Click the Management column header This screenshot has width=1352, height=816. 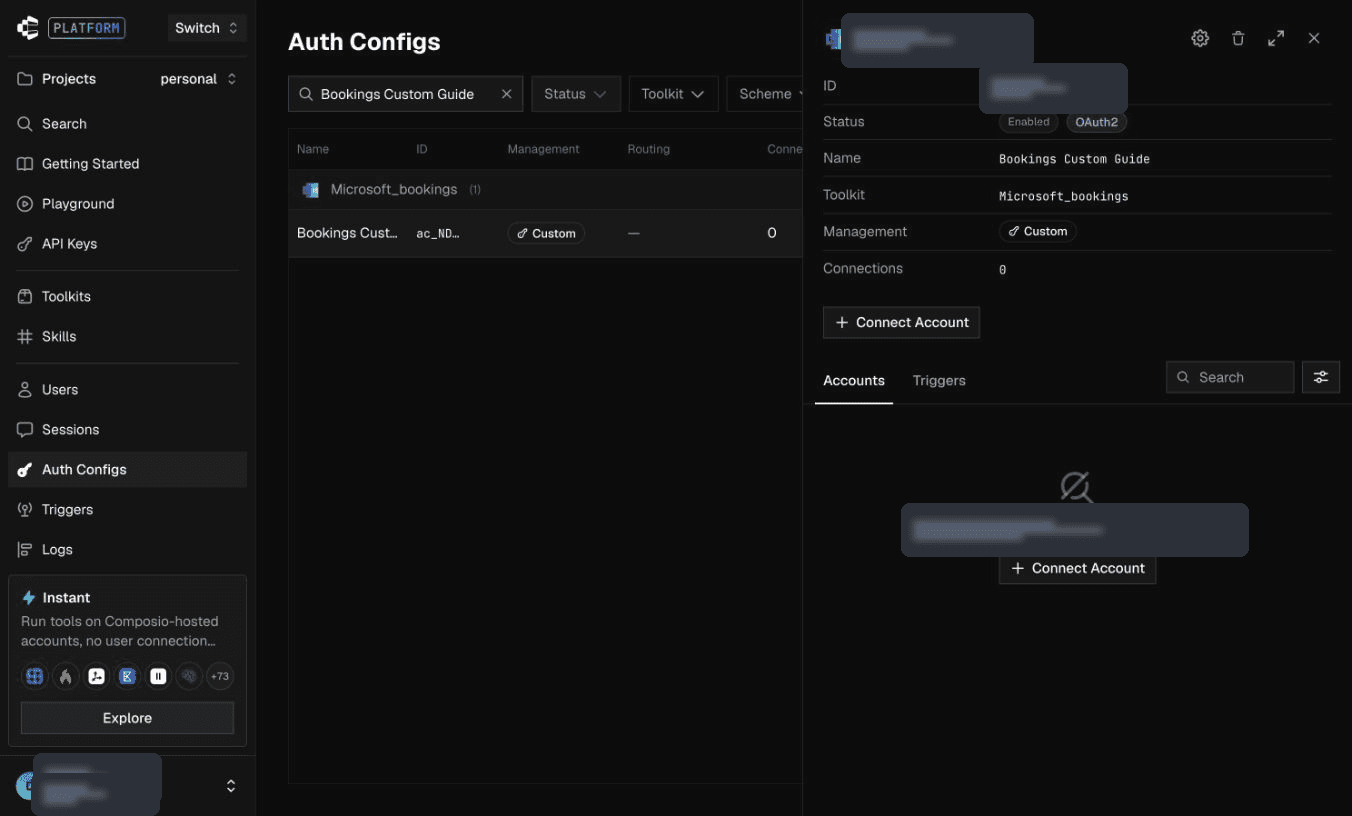point(543,149)
